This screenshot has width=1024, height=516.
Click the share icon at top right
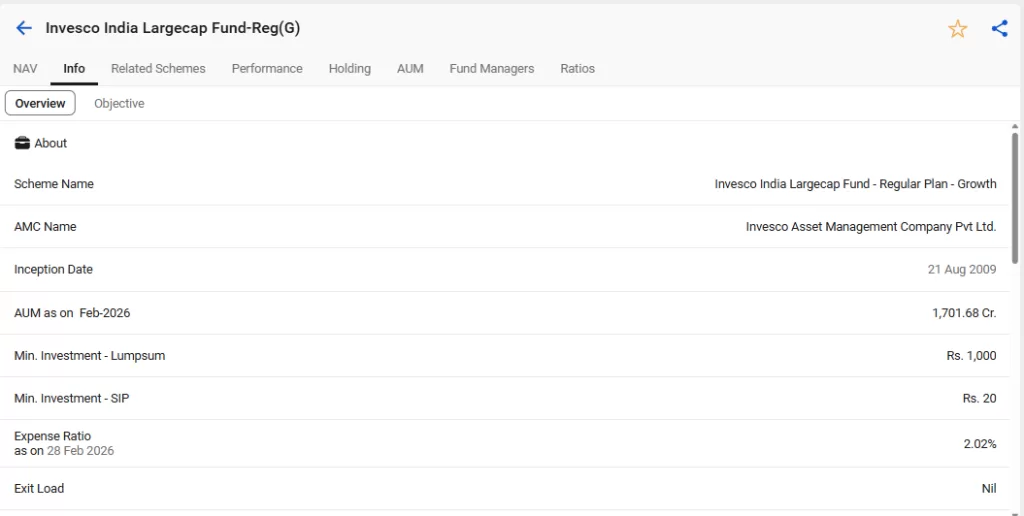pos(999,29)
